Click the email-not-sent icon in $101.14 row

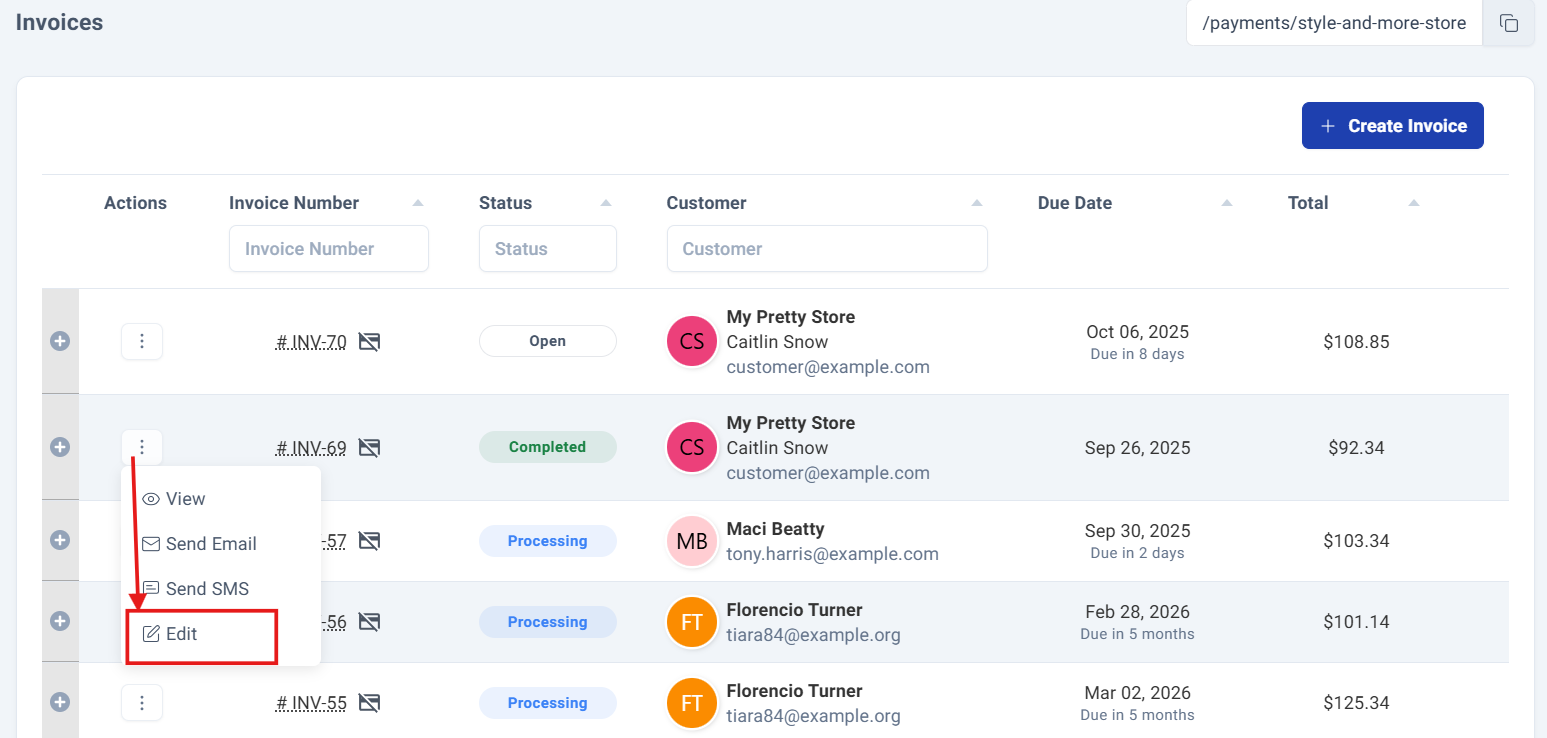pos(369,622)
